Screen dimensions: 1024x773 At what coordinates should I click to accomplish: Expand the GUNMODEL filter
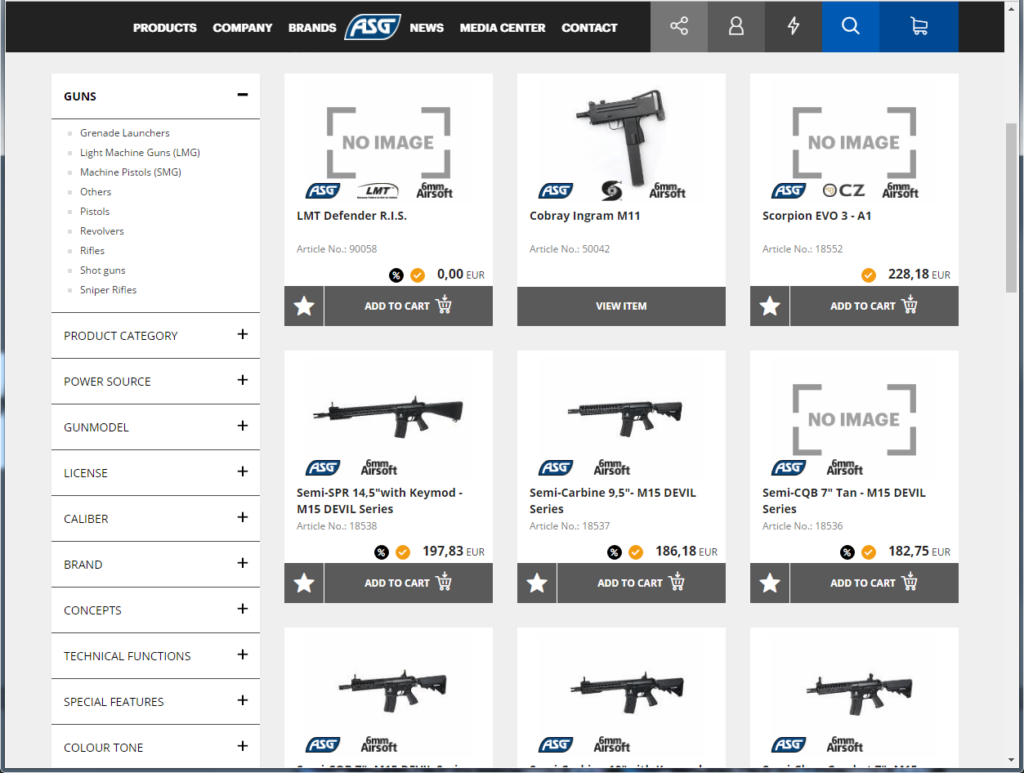[242, 426]
